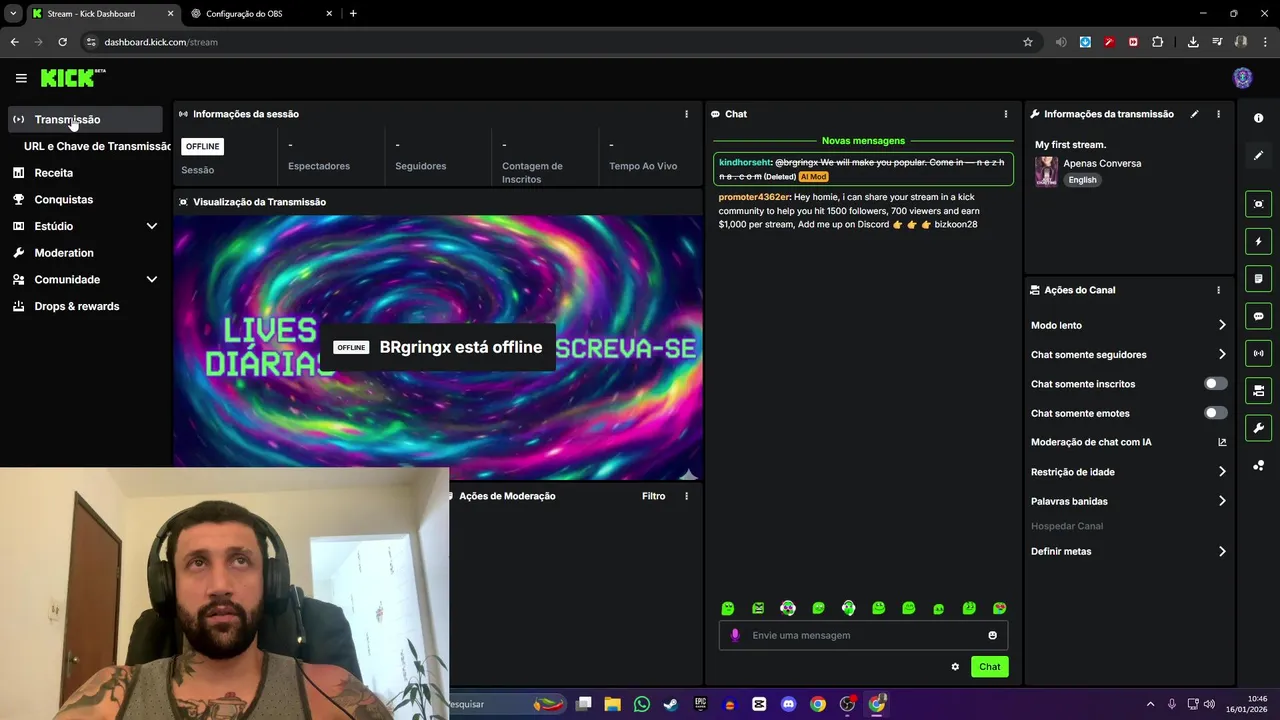1280x720 pixels.
Task: Open Palavras banidas settings
Action: click(1128, 501)
